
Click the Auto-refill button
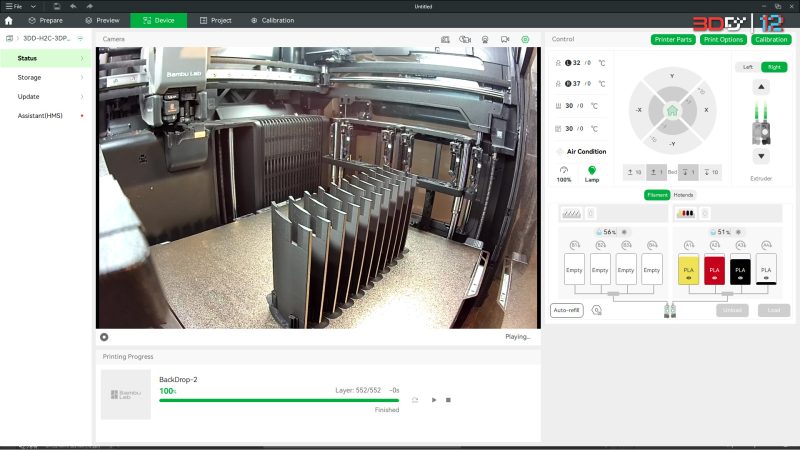tap(567, 310)
